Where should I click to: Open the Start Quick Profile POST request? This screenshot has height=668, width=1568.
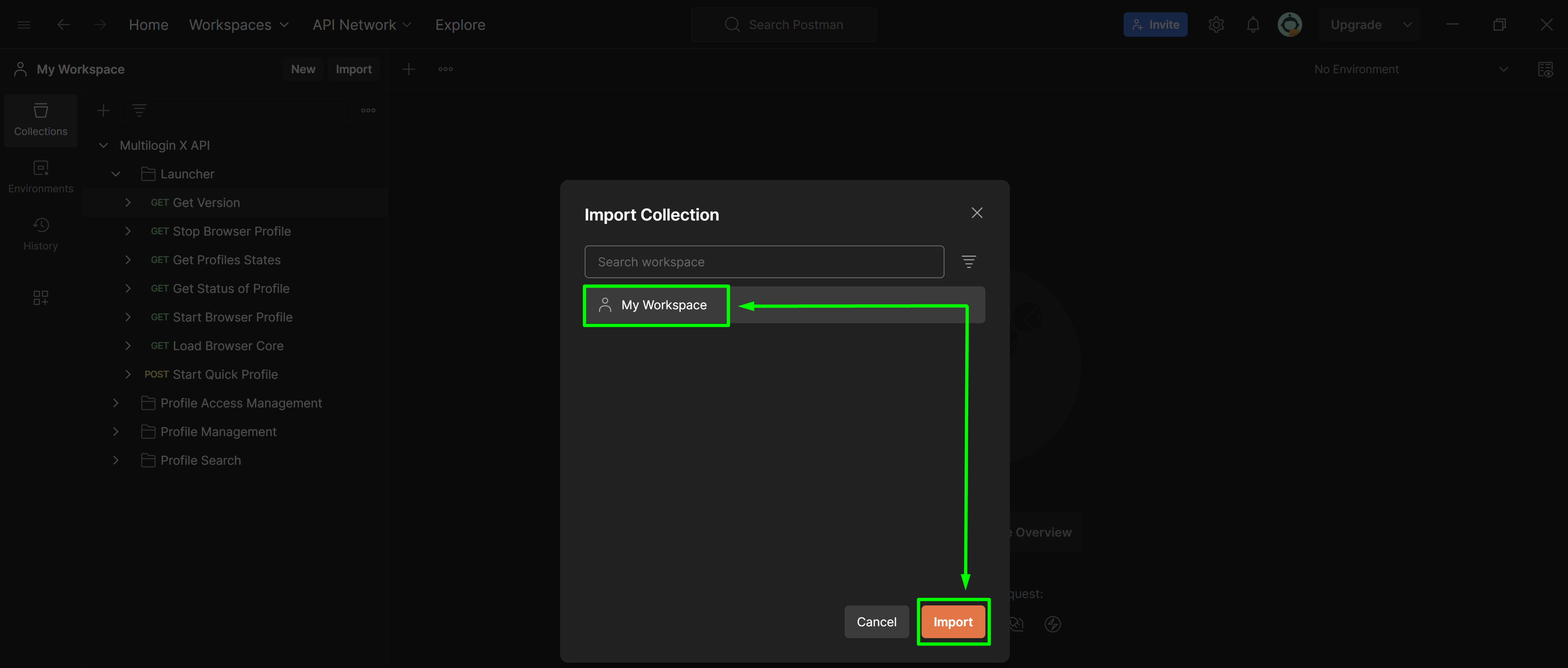tap(225, 374)
